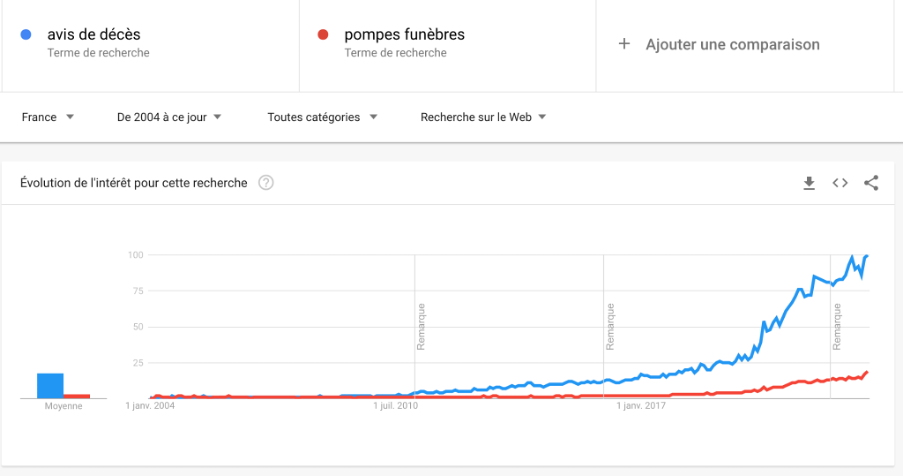904x476 pixels.
Task: Expand the 'De 2004 à ce jour' date range
Action: 169,117
